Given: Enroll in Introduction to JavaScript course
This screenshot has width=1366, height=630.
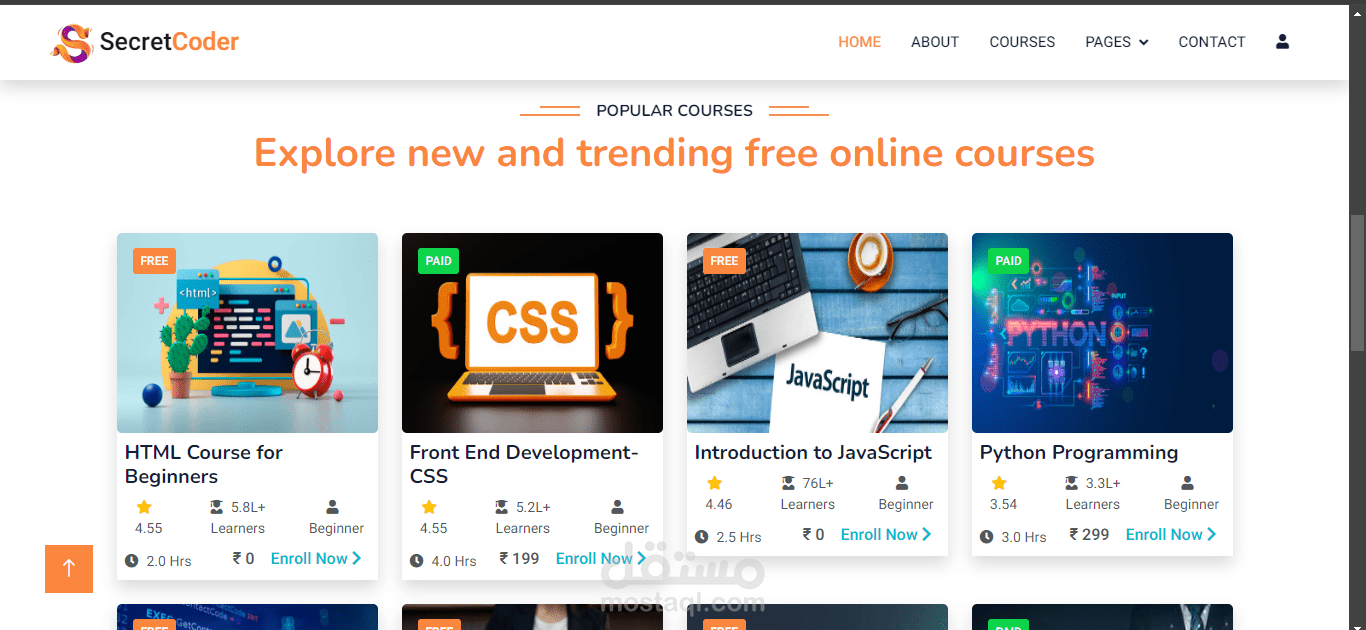Looking at the screenshot, I should [886, 535].
